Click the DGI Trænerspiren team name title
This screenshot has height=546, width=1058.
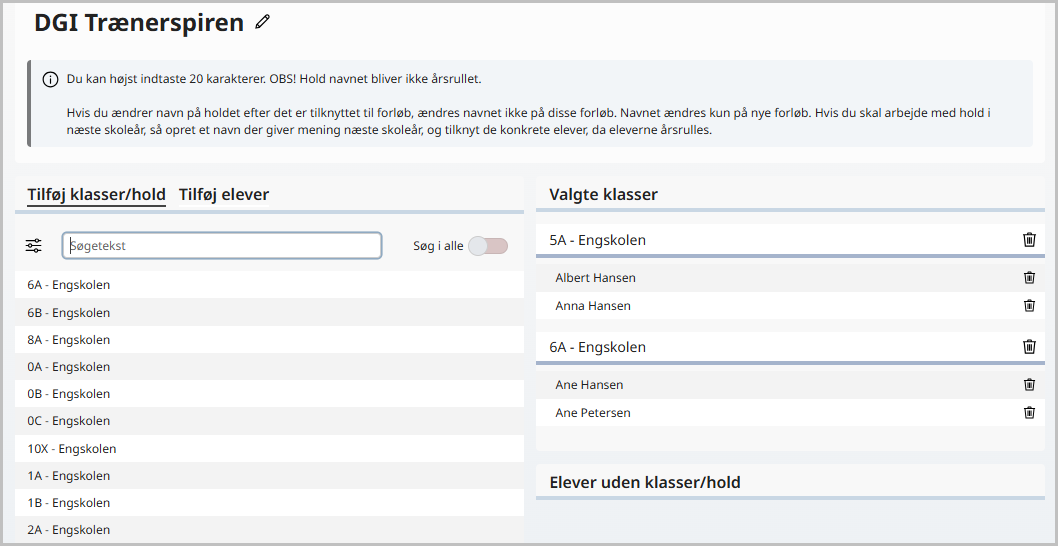(139, 22)
